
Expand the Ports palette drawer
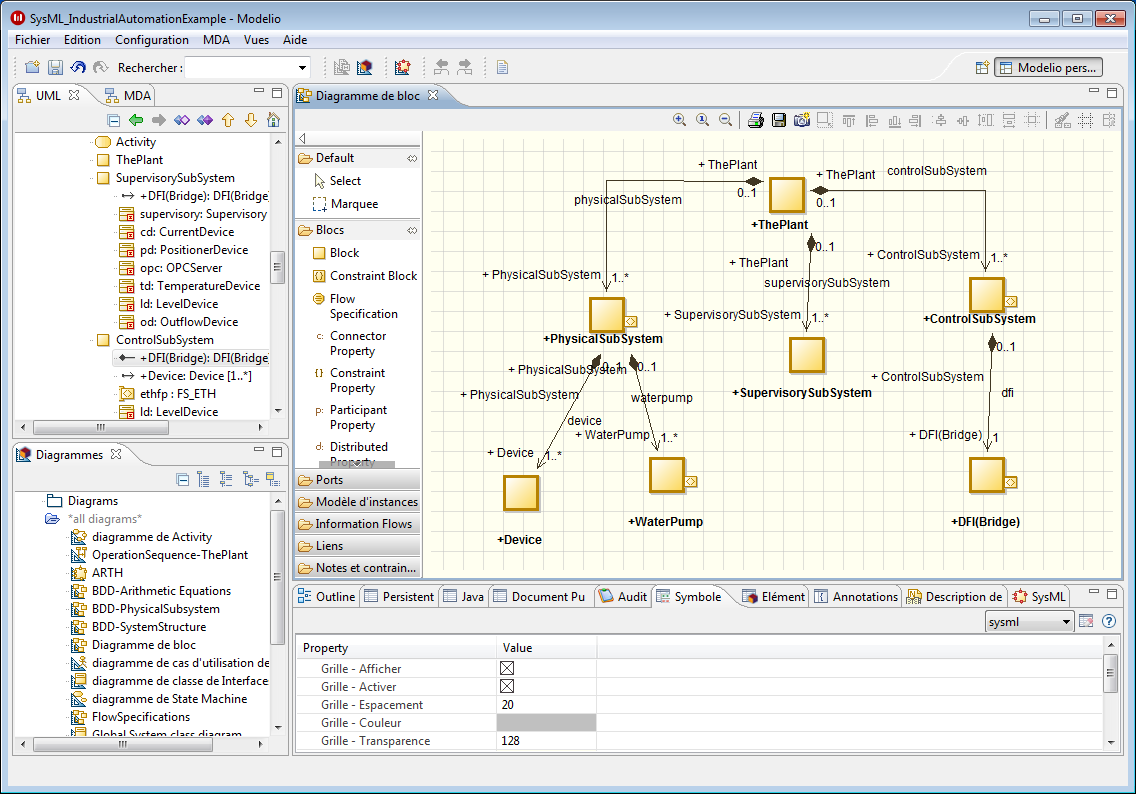(358, 480)
